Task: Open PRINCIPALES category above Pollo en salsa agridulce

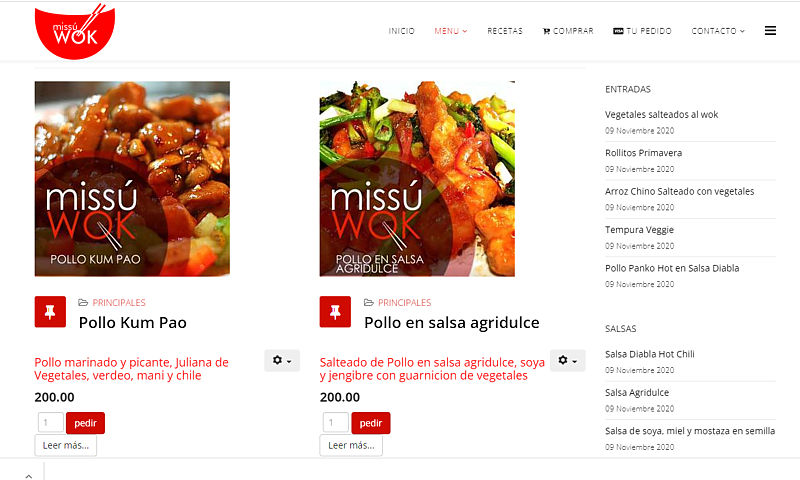Action: (404, 303)
